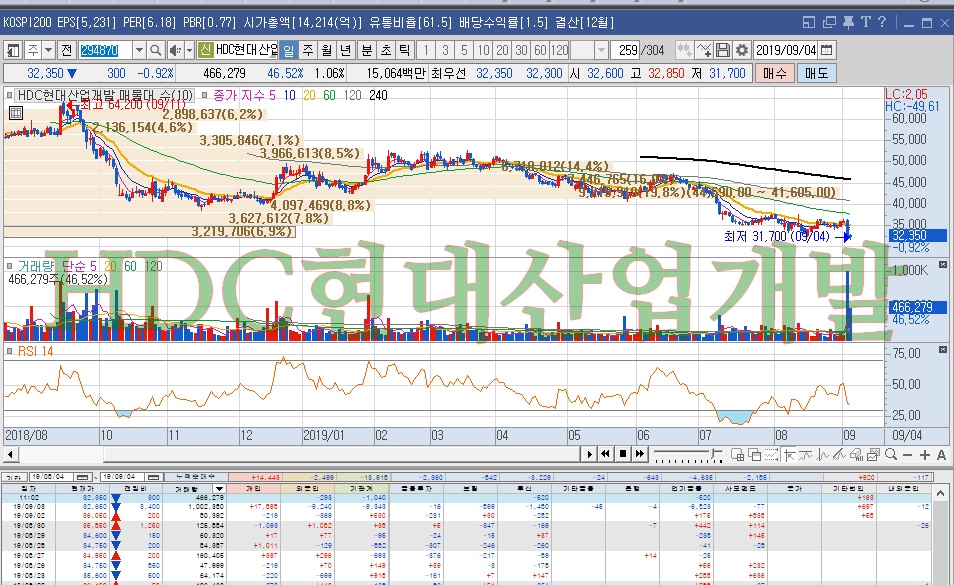The image size is (954, 585).
Task: Toggle the left side panel icon
Action: click(13, 50)
